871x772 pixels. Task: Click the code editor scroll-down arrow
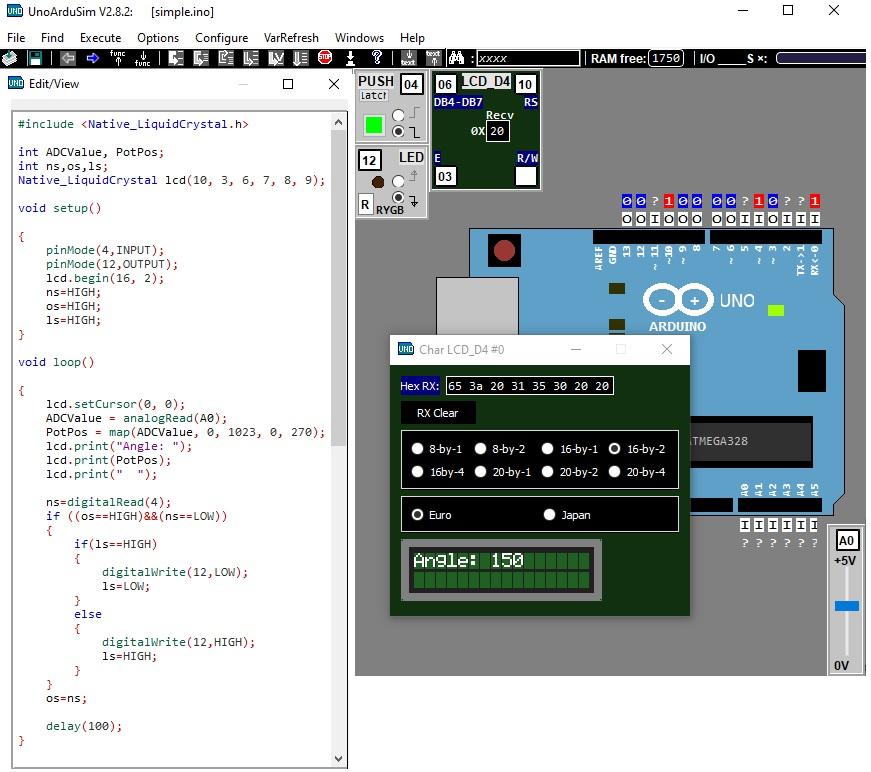[339, 758]
